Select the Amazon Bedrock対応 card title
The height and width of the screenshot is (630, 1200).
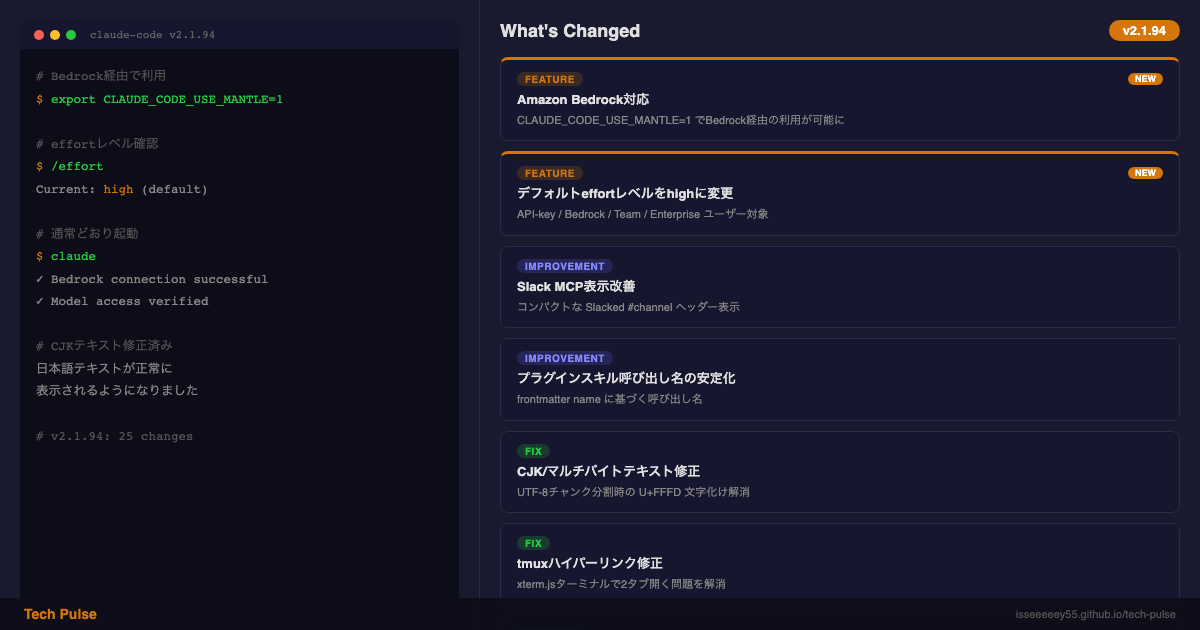[x=583, y=100]
